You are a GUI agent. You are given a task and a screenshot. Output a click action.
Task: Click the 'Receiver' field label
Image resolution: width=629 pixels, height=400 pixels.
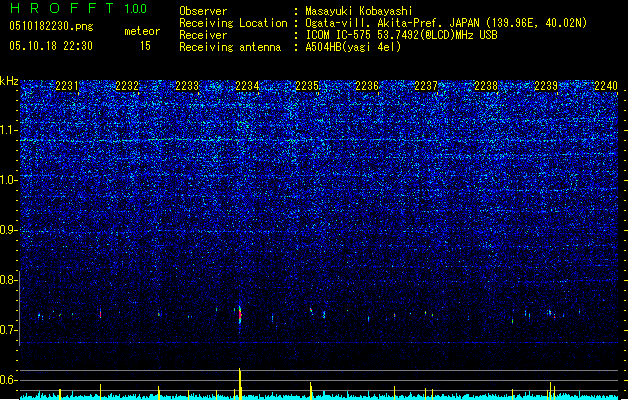[x=203, y=35]
